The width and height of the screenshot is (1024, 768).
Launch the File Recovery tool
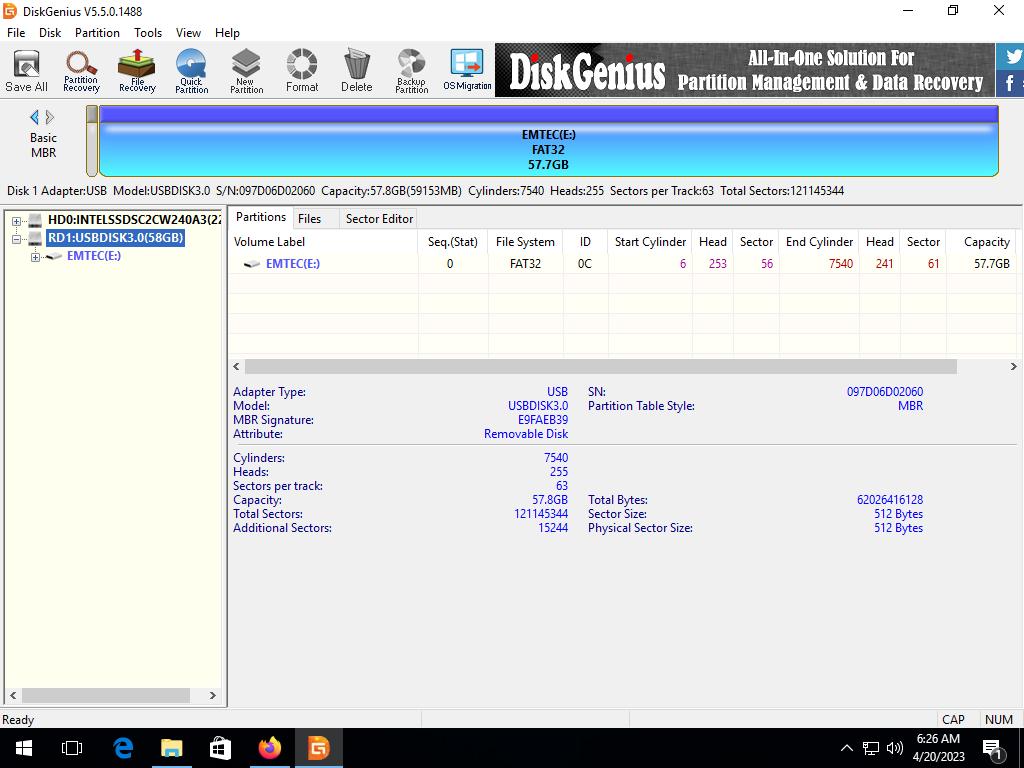137,71
